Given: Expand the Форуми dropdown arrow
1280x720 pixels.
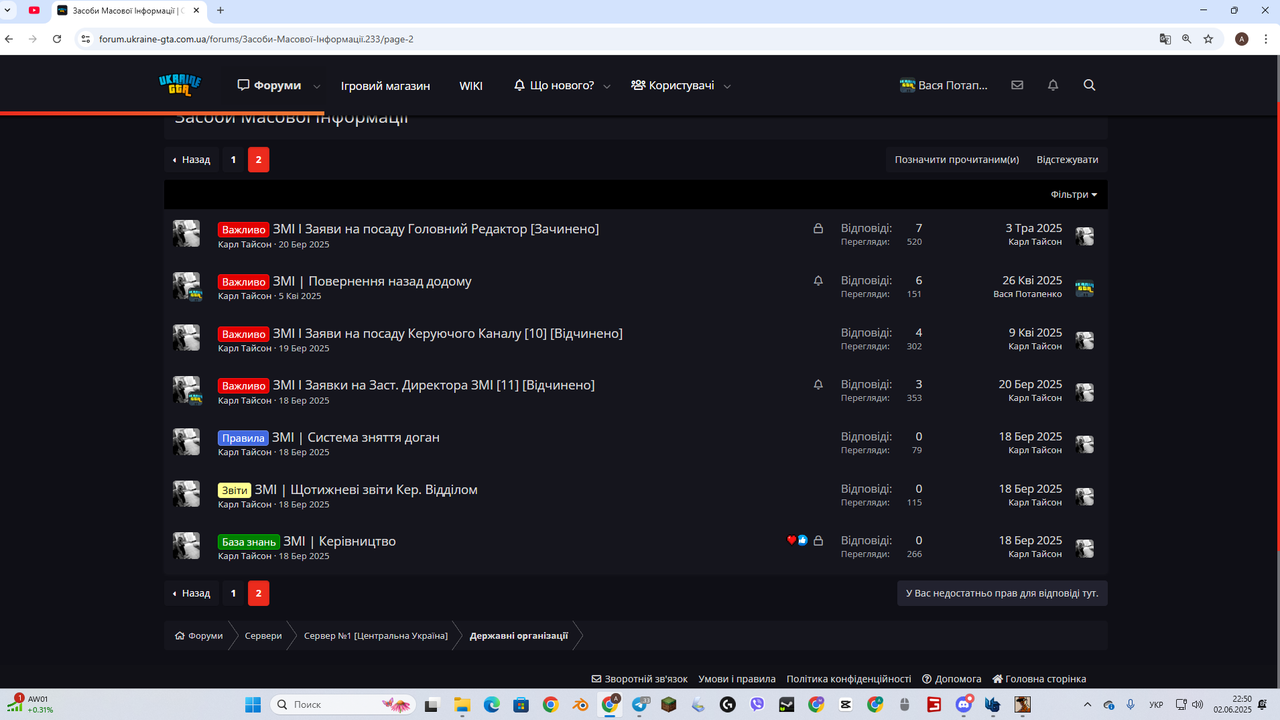Looking at the screenshot, I should tap(317, 86).
